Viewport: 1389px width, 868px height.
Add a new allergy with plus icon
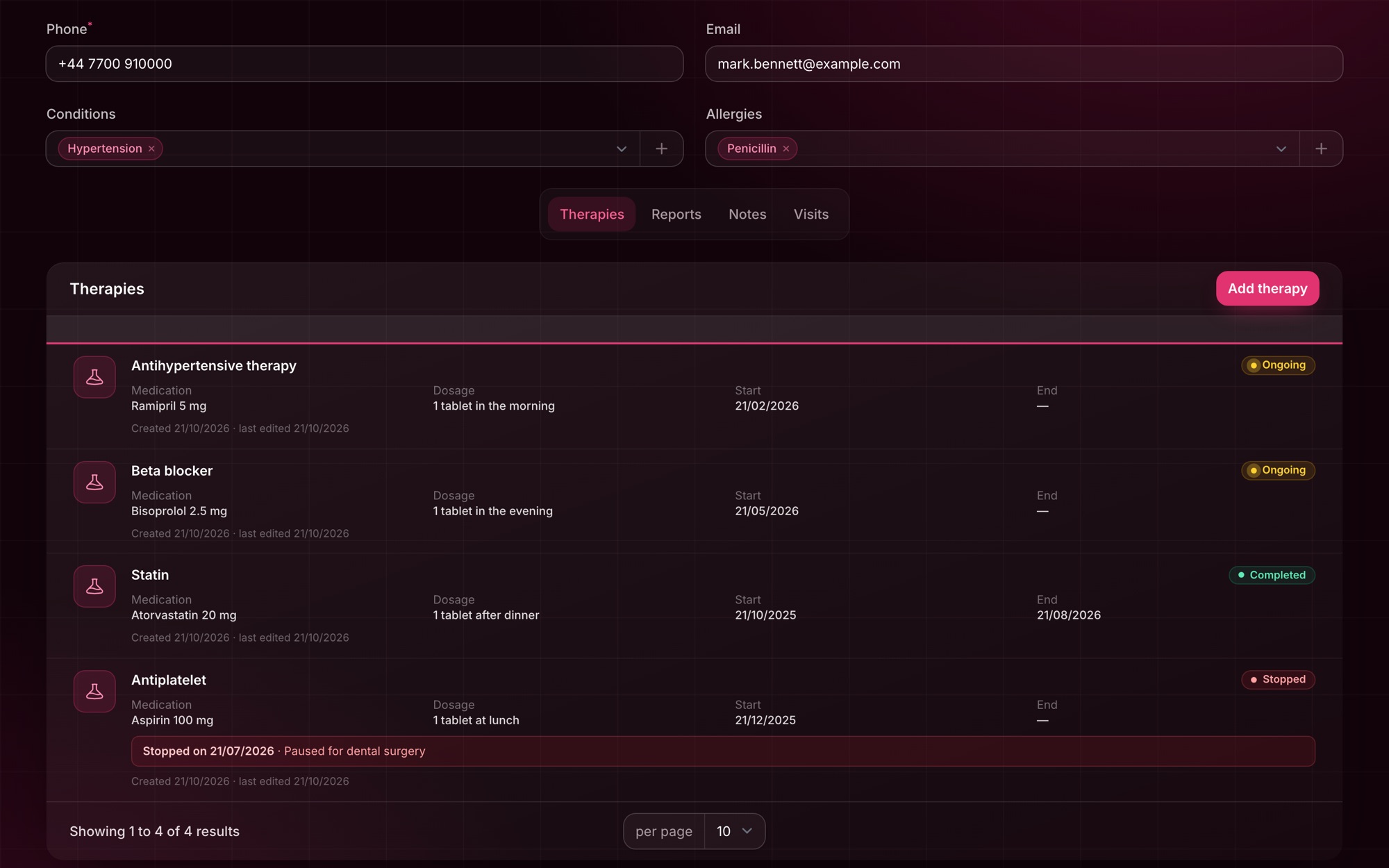1321,149
